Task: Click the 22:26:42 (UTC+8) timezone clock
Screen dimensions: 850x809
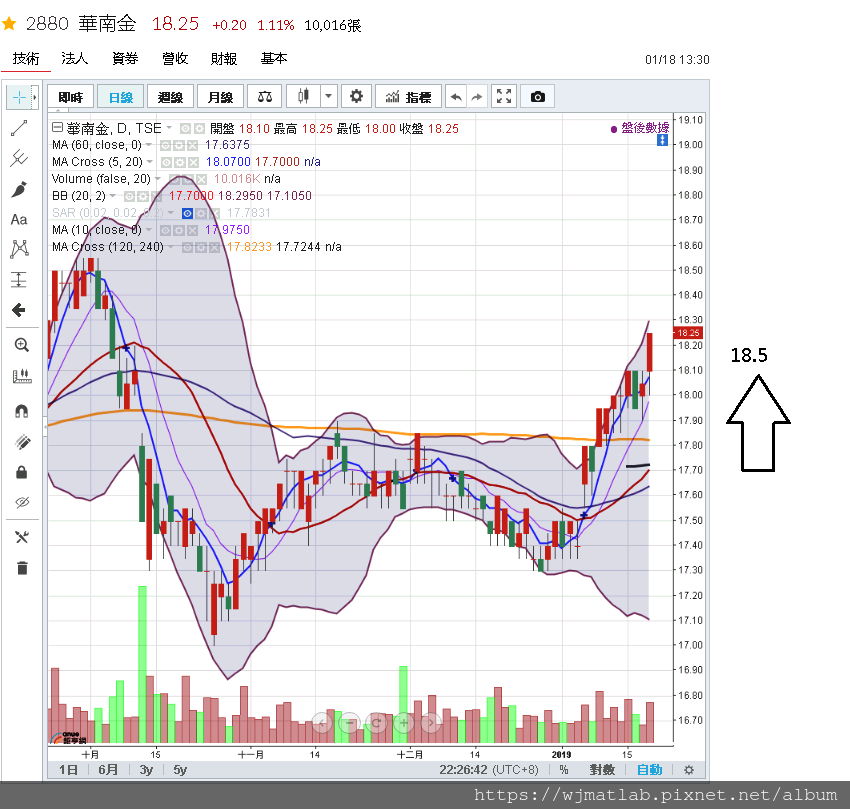Action: coord(488,770)
